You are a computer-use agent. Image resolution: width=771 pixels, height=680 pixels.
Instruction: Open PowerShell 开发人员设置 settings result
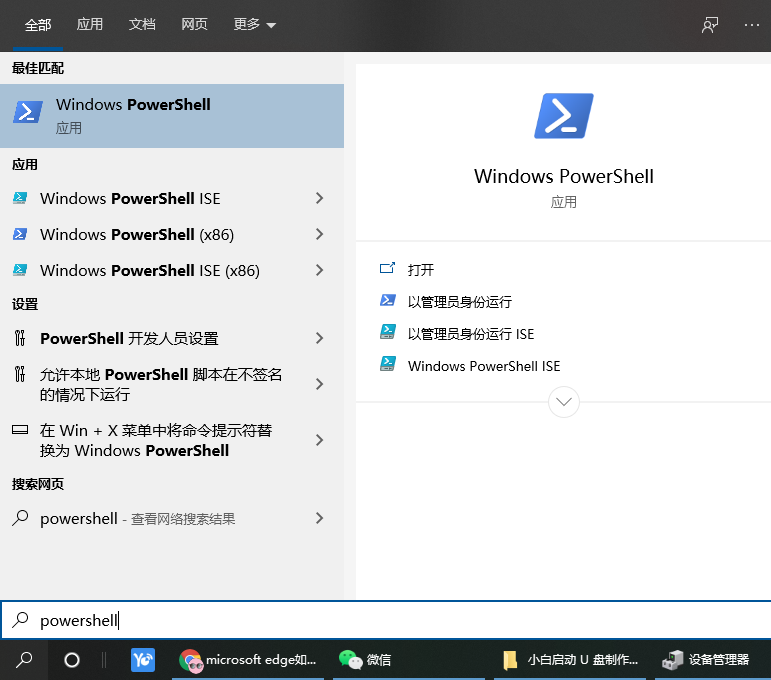coord(129,338)
